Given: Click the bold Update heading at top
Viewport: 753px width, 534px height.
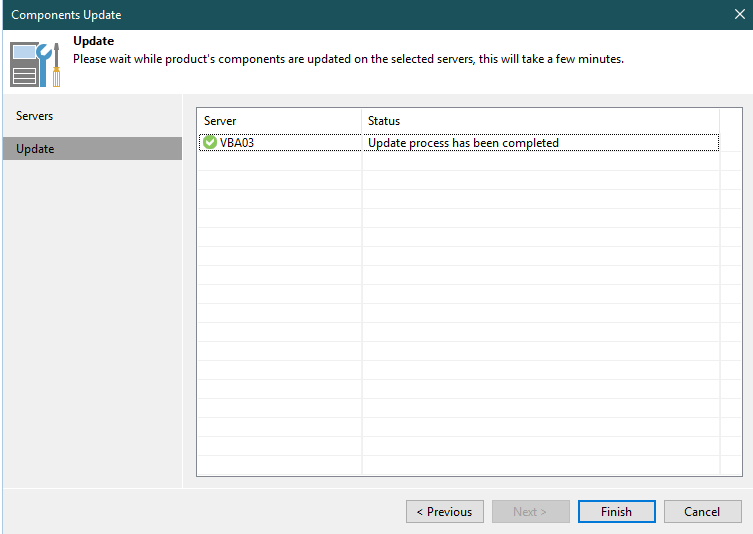Looking at the screenshot, I should pyautogui.click(x=94, y=43).
